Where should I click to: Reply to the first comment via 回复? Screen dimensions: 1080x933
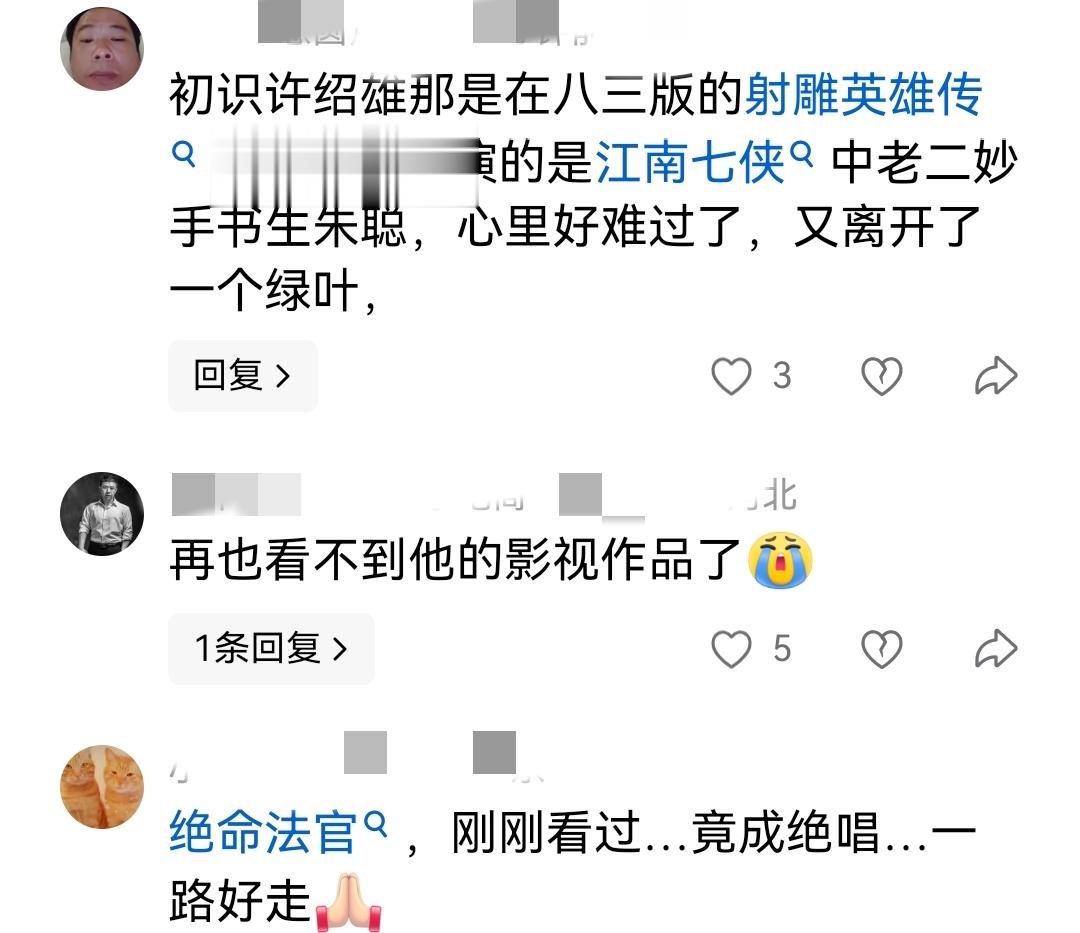[242, 376]
